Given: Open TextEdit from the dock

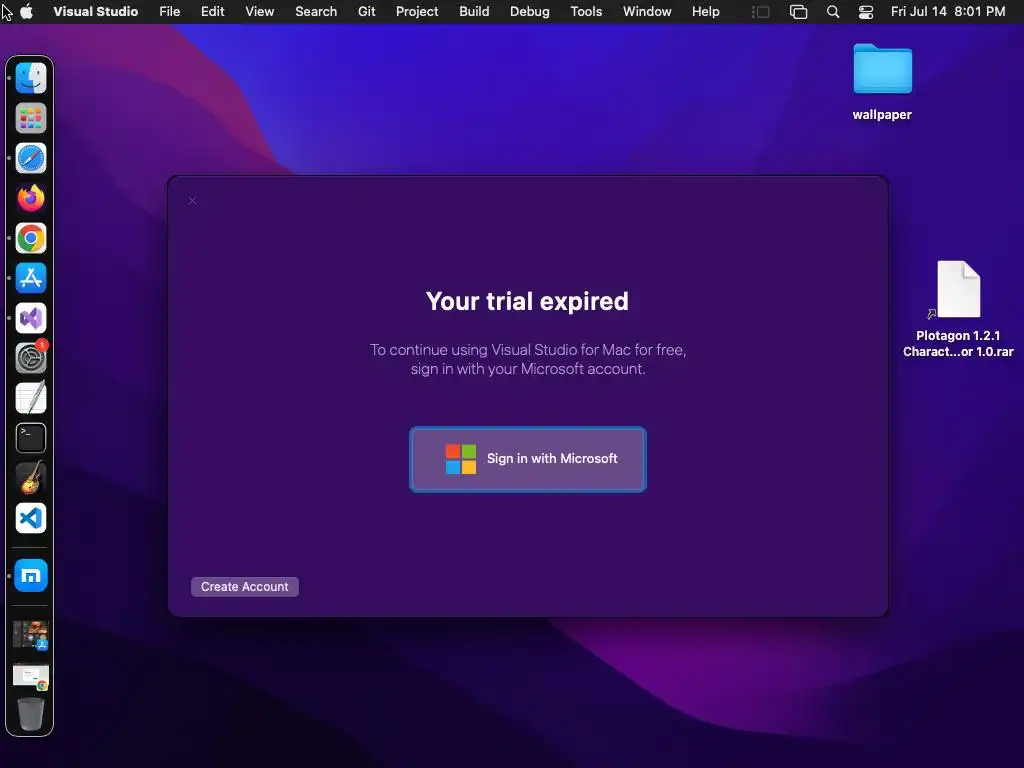Looking at the screenshot, I should coord(31,398).
